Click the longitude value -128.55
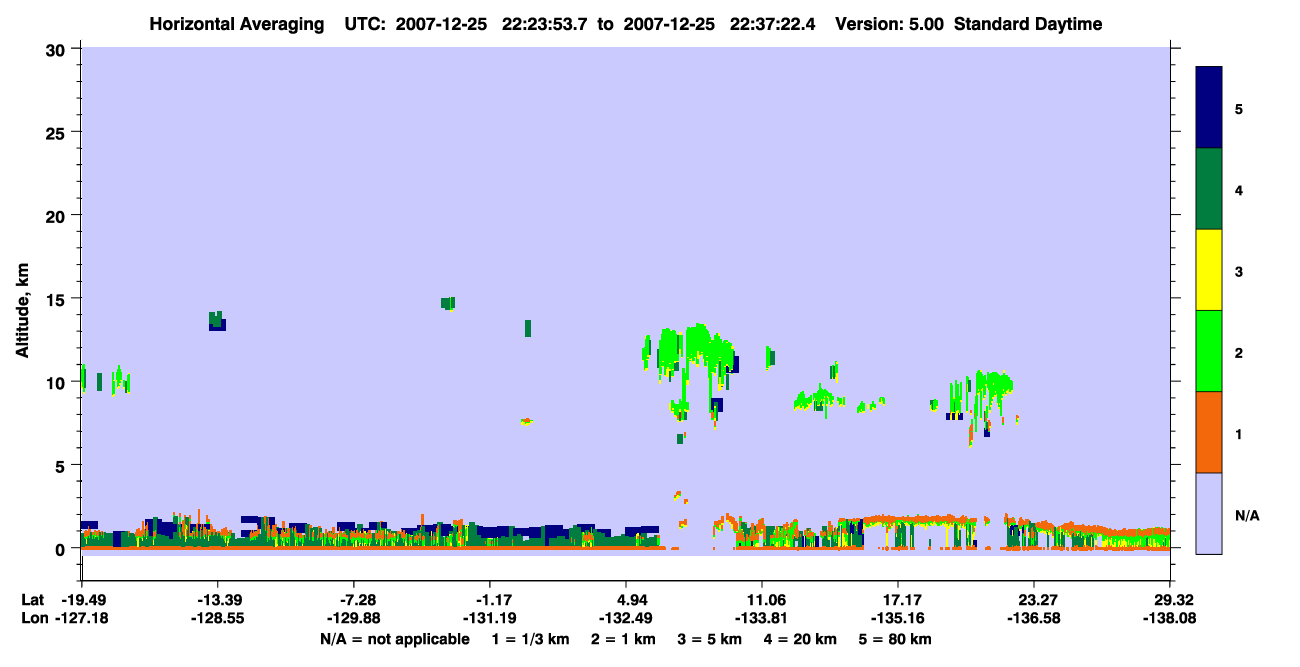 (218, 618)
